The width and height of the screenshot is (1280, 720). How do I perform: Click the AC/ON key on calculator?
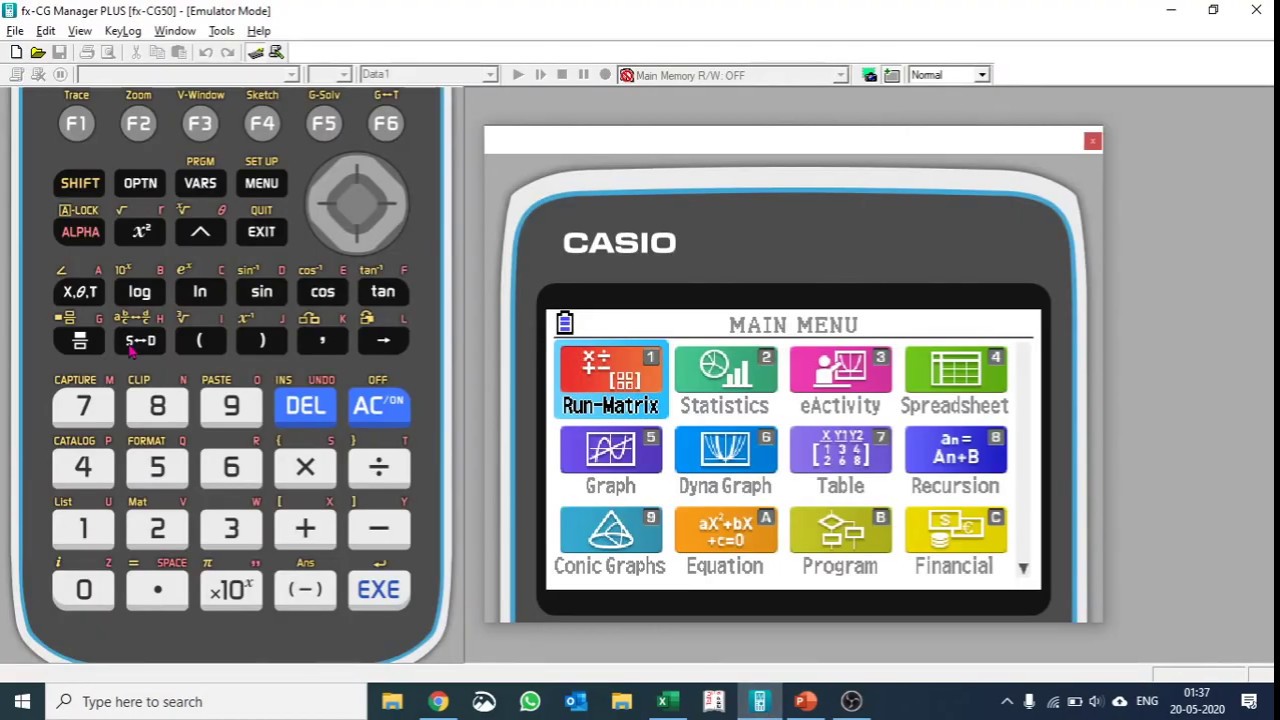pos(379,406)
